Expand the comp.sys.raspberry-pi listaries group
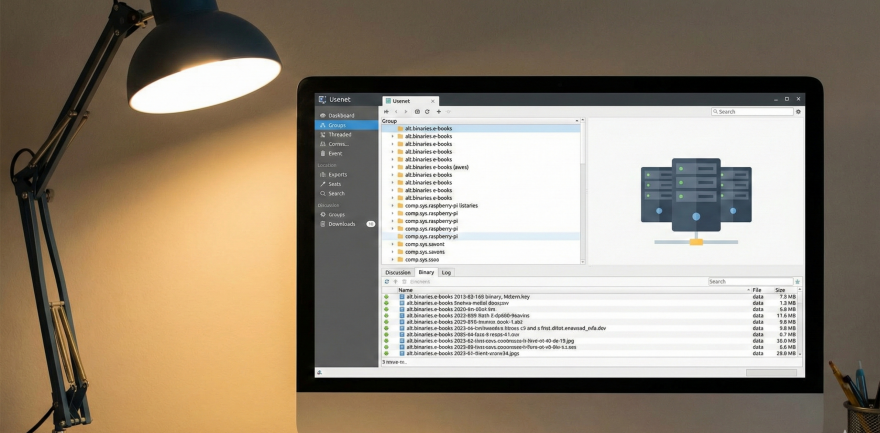Image resolution: width=880 pixels, height=433 pixels. [392, 205]
